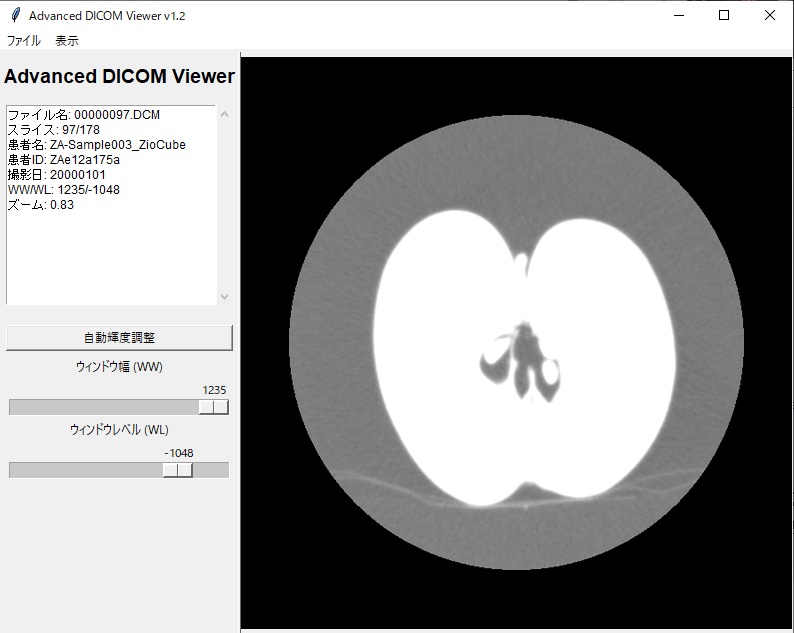Click the window width (WW) slider handle
Viewport: 794px width, 633px height.
[x=213, y=407]
